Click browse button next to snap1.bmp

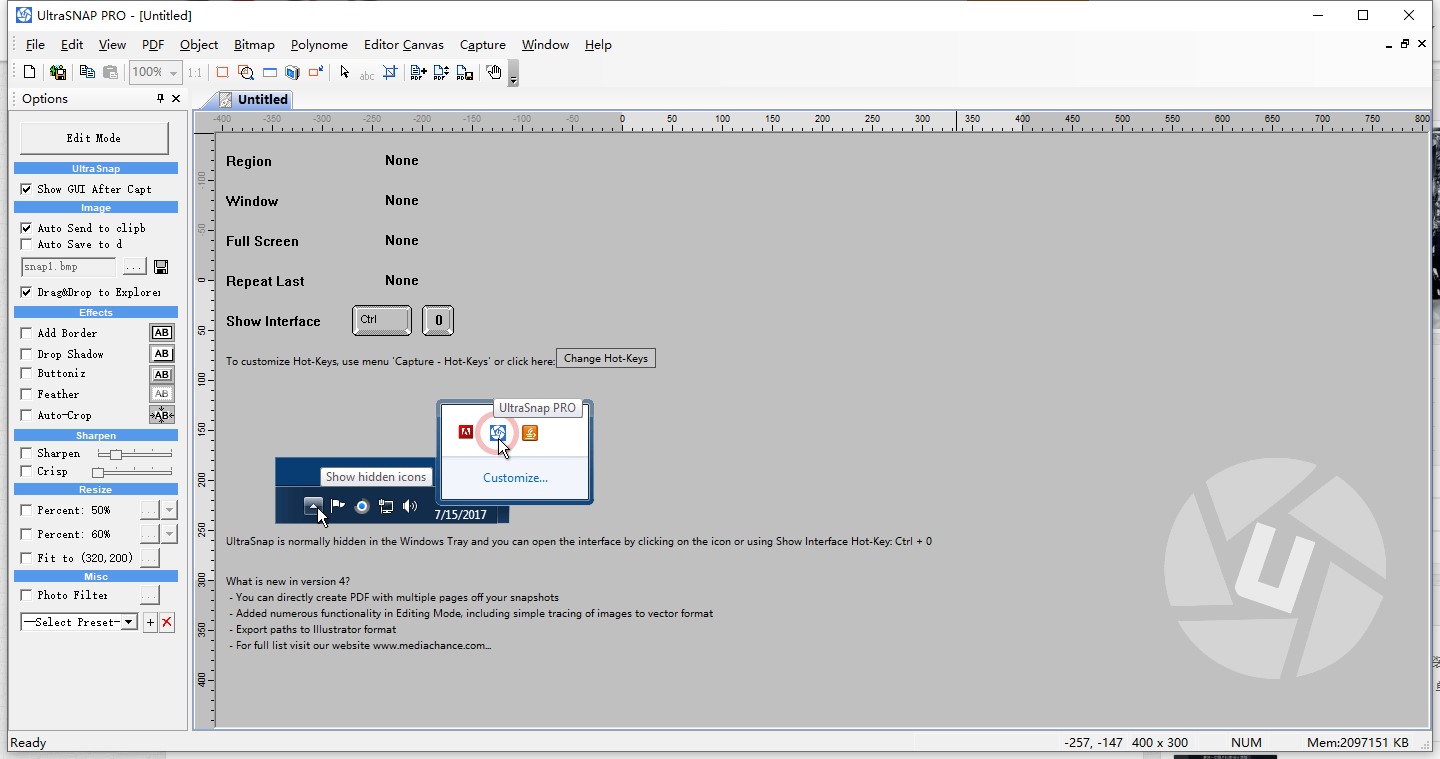pos(134,267)
